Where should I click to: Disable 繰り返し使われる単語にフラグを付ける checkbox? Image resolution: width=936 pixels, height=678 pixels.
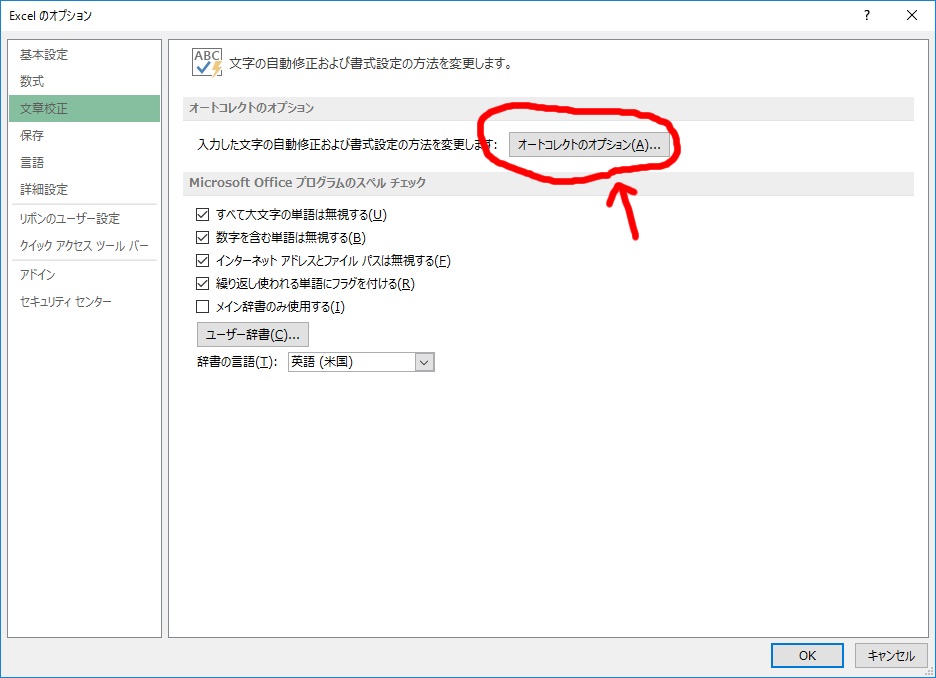202,283
